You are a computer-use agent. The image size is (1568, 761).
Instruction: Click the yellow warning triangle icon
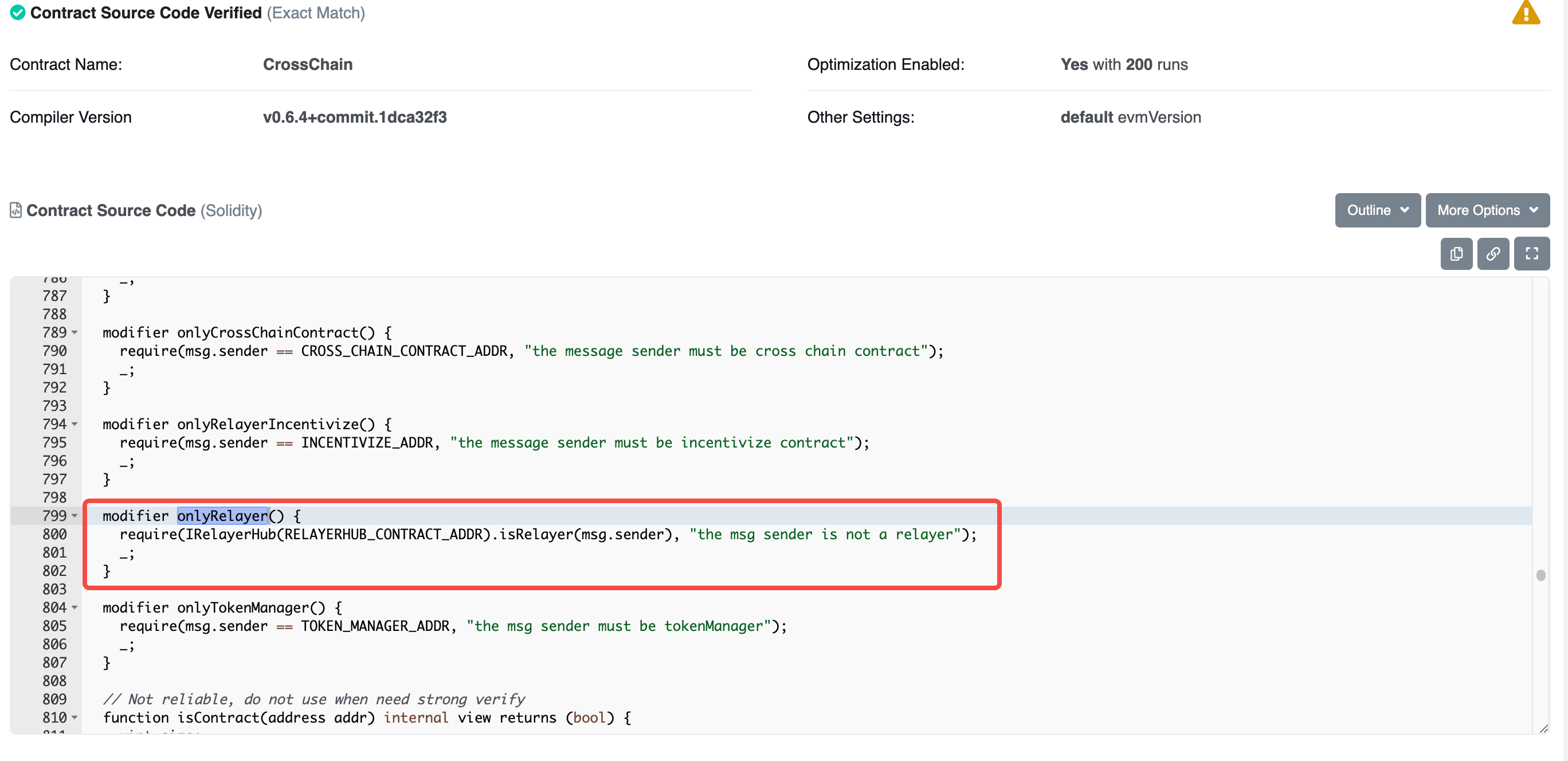1526,13
